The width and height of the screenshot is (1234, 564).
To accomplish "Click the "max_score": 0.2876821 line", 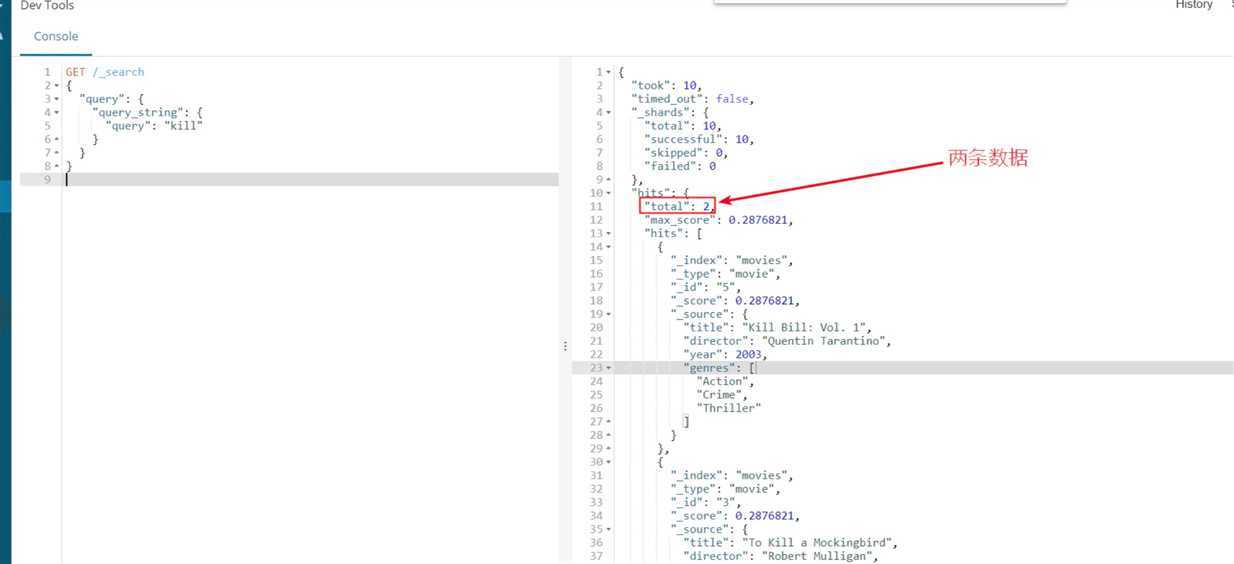I will point(719,220).
